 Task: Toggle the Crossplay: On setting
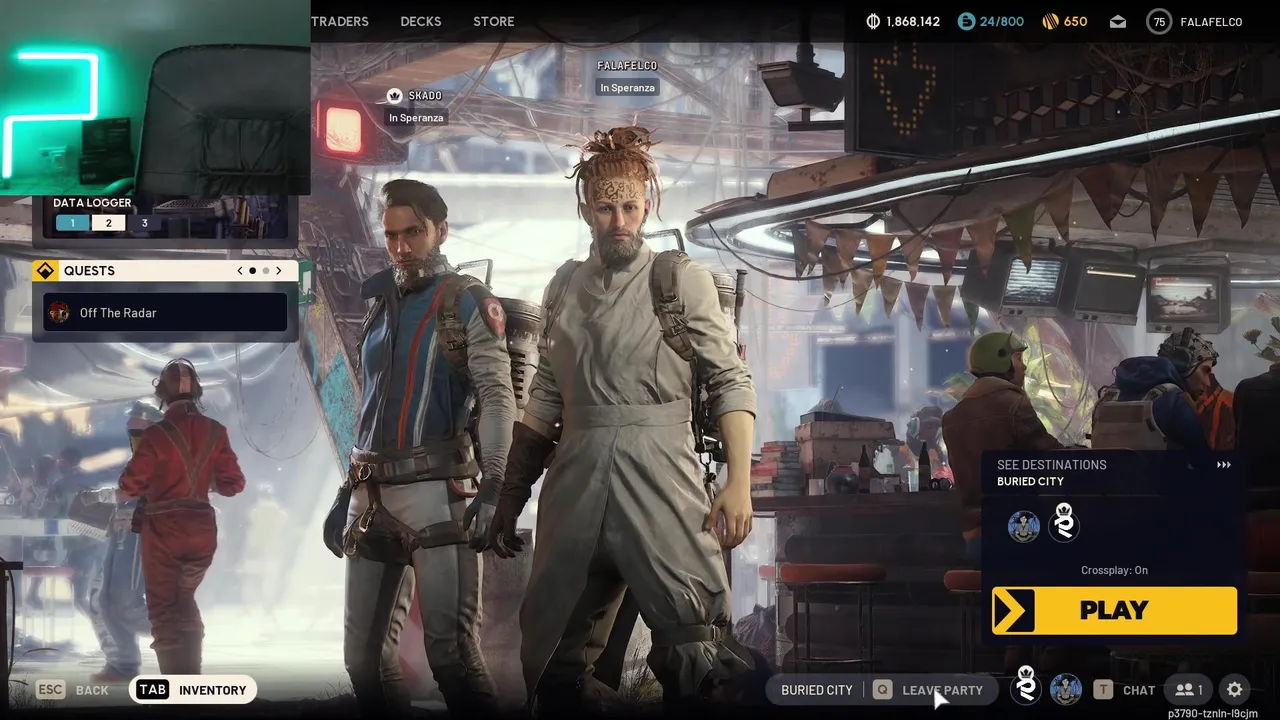(x=1114, y=570)
